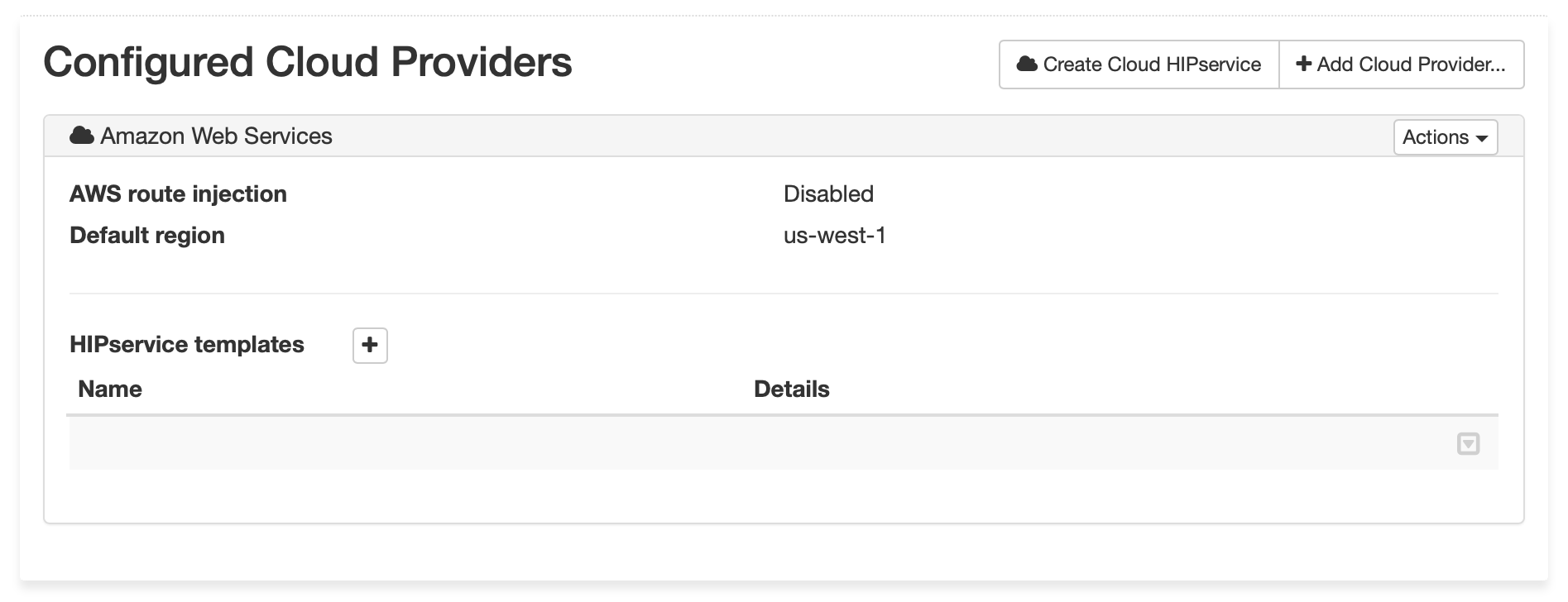1568x602 pixels.
Task: Click the Add Cloud Provider button
Action: coord(1402,64)
